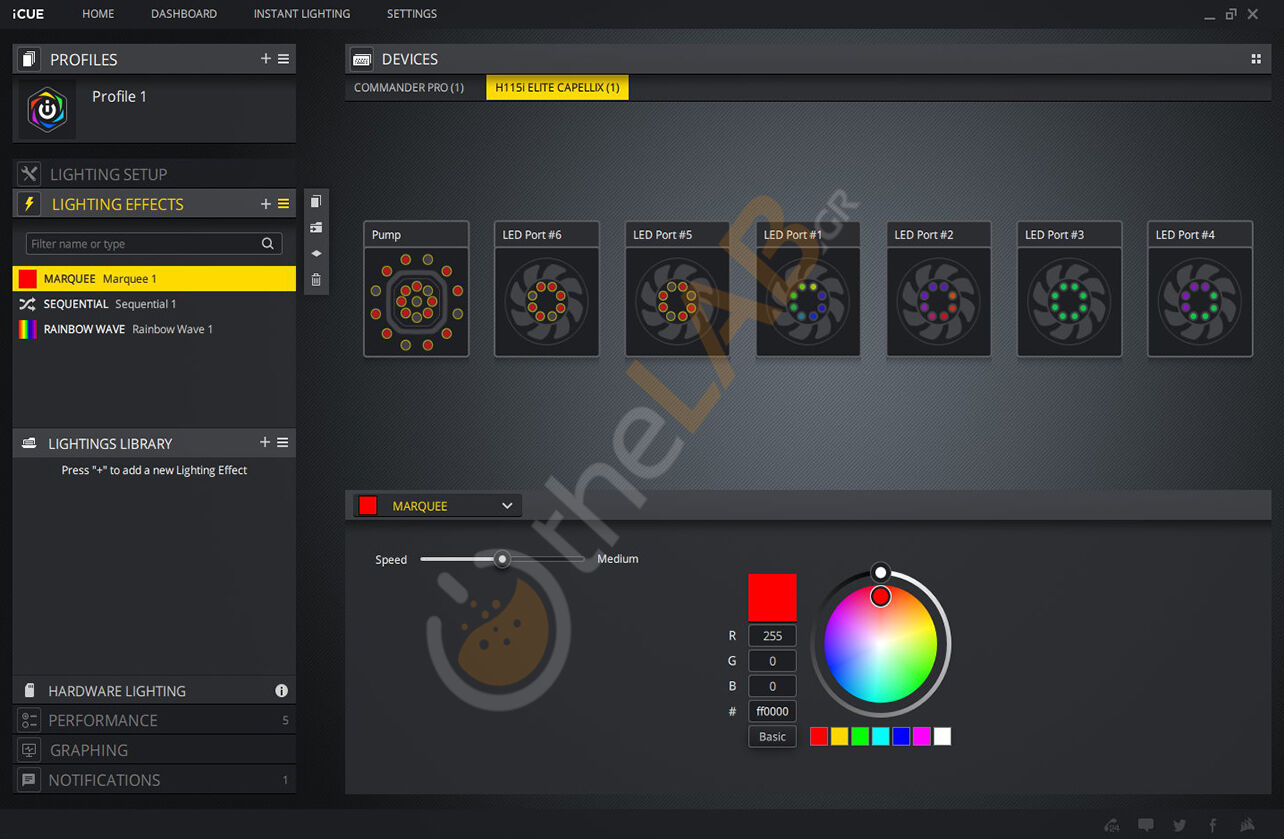Screen dimensions: 1284x839
Task: Open SETTINGS menu
Action: [412, 14]
